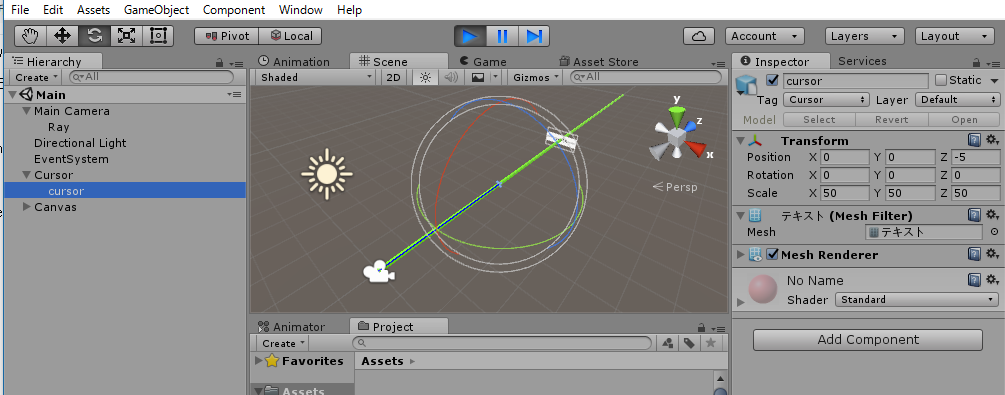Open Hierarchy Create dropdown
The height and width of the screenshot is (395, 1005).
click(37, 77)
